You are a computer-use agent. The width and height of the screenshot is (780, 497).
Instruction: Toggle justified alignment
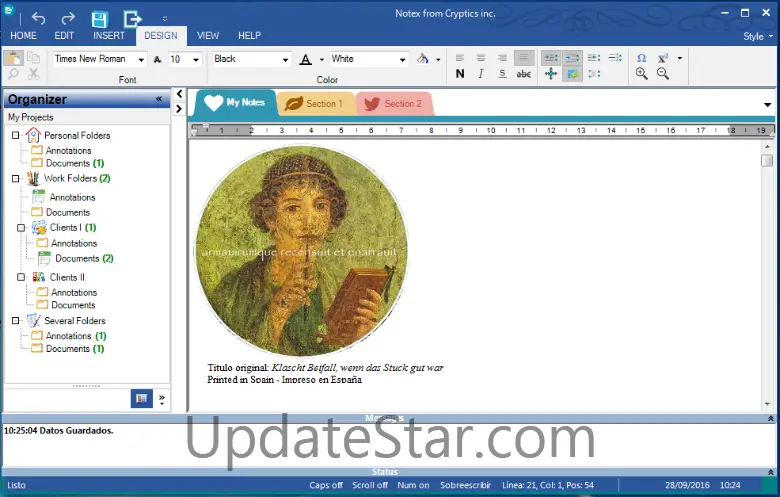point(524,58)
